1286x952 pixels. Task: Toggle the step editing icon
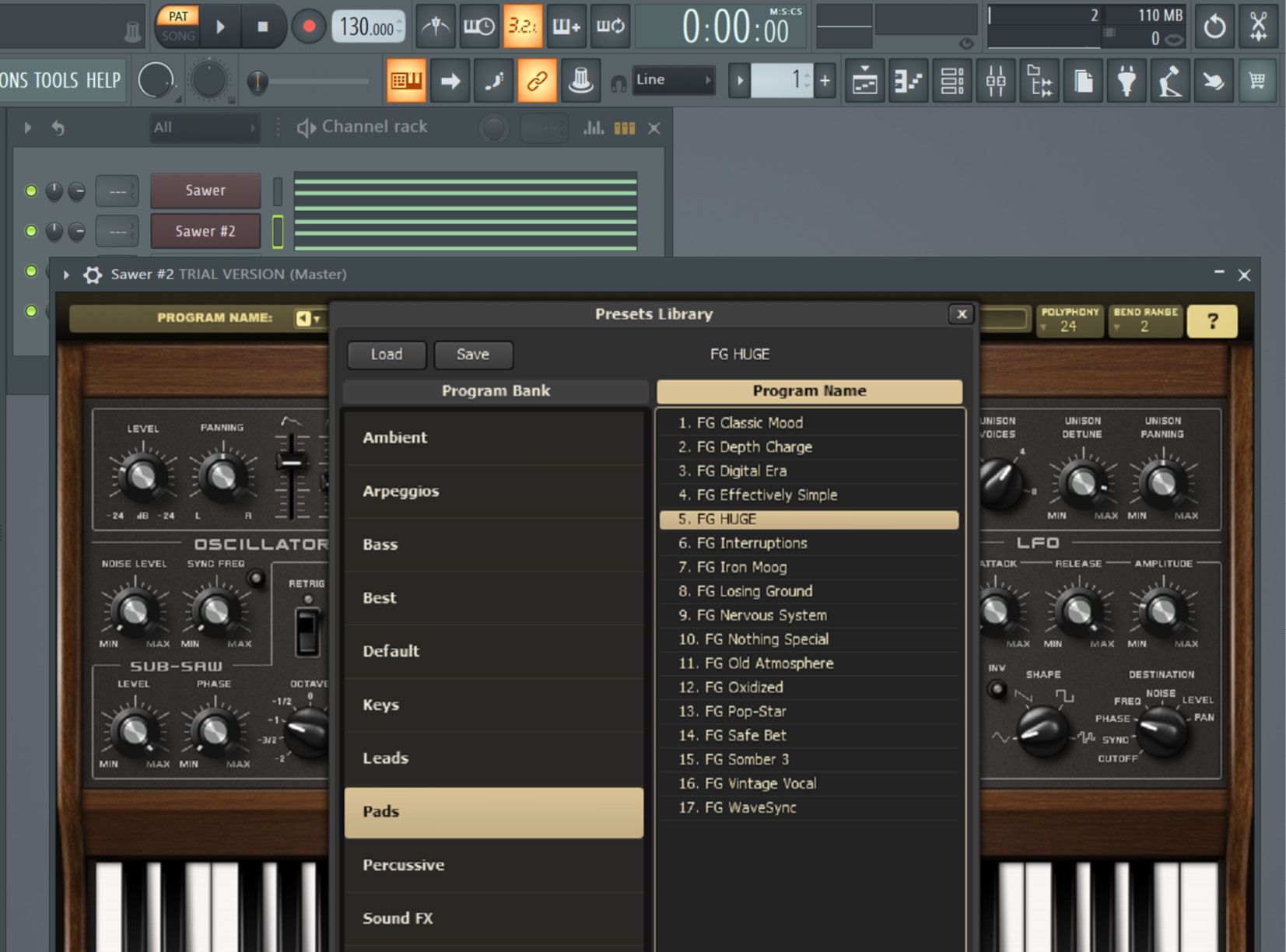coord(494,80)
